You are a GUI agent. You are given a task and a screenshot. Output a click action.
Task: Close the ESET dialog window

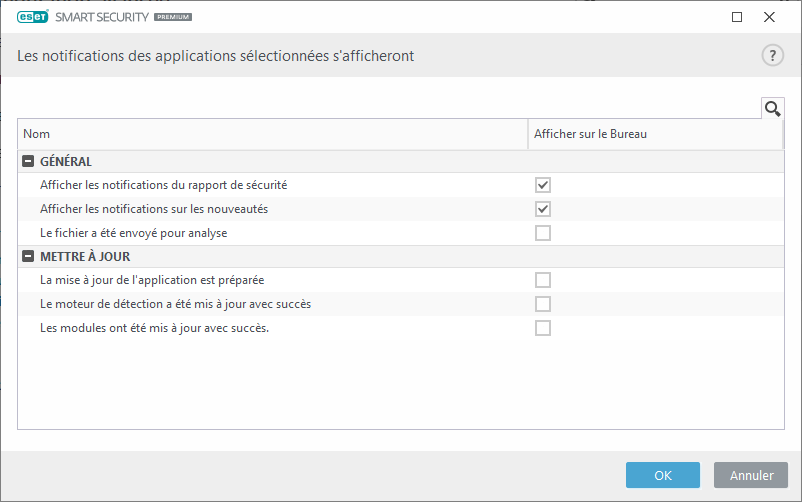tap(769, 17)
